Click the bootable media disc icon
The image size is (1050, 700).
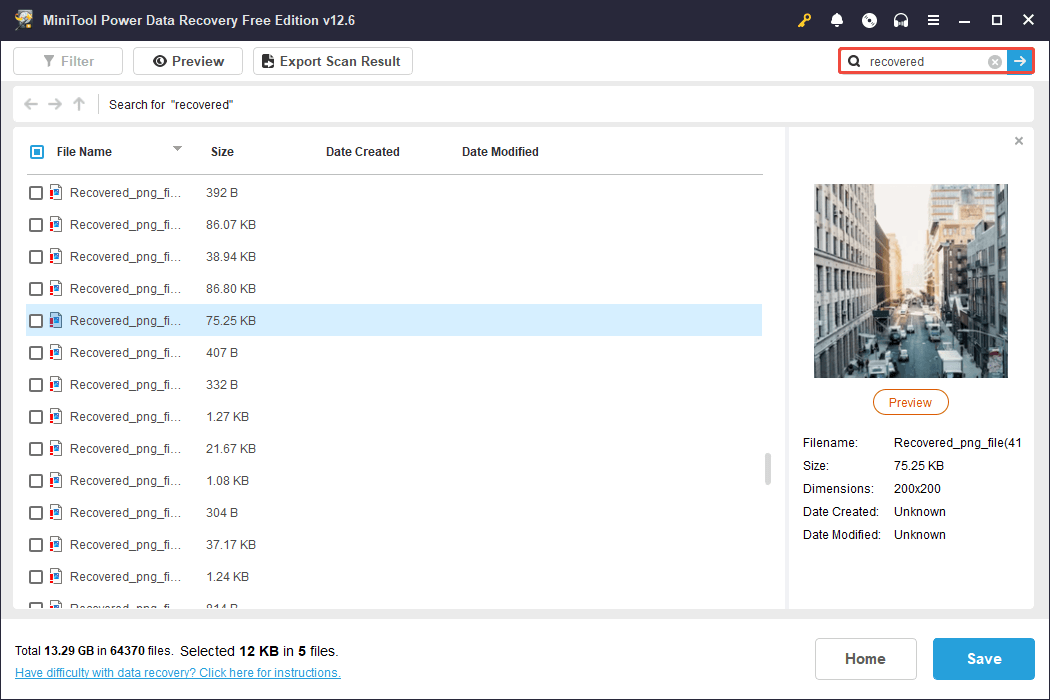pos(868,19)
